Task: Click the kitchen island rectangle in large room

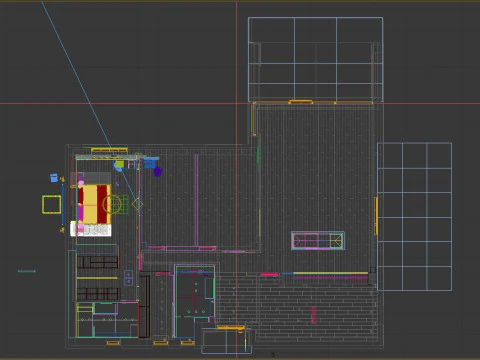Action: [x=318, y=241]
